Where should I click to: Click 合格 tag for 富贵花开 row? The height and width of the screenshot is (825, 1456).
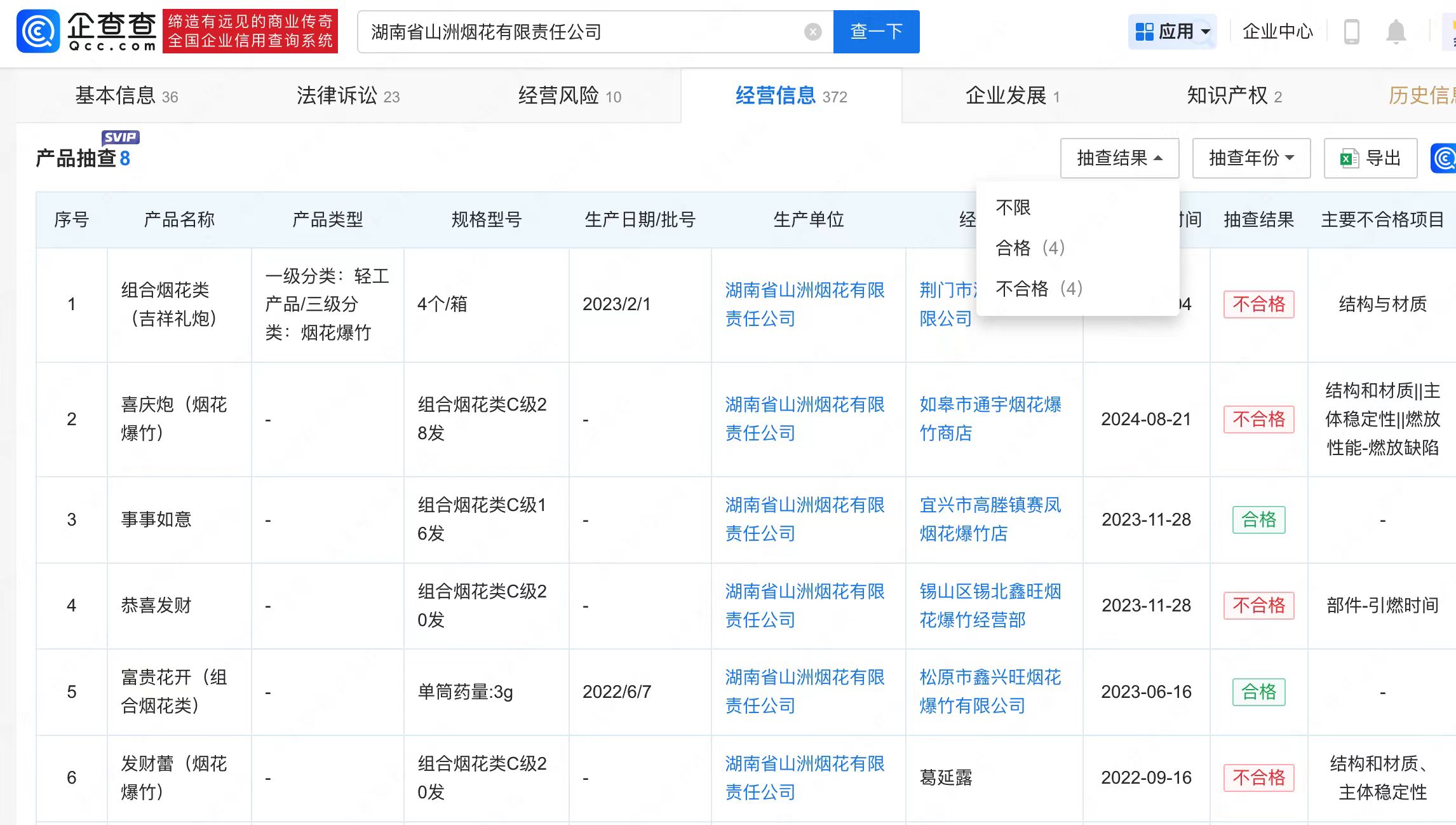coord(1258,692)
